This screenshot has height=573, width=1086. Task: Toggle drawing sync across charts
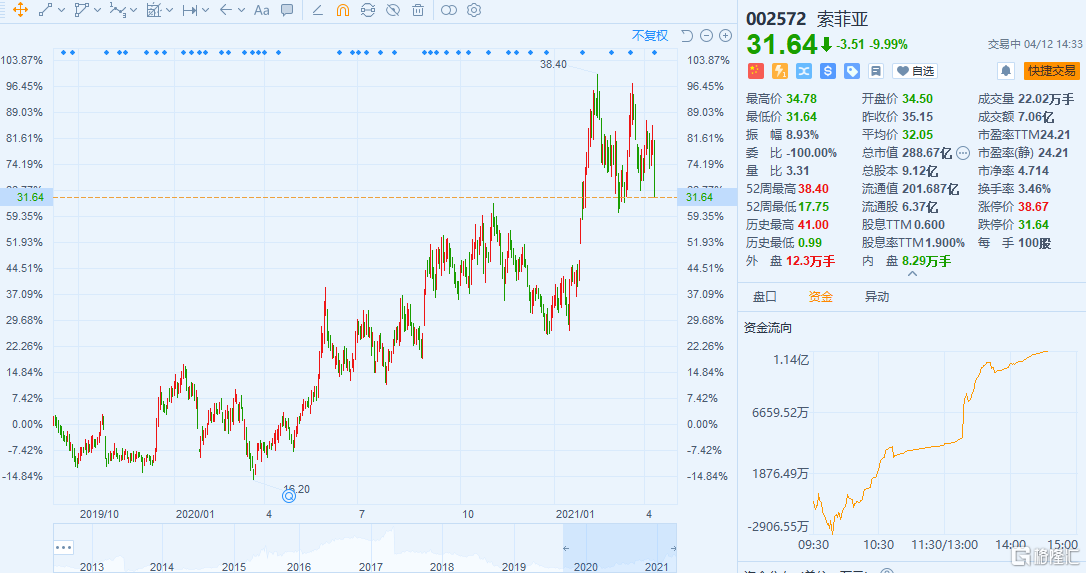368,10
